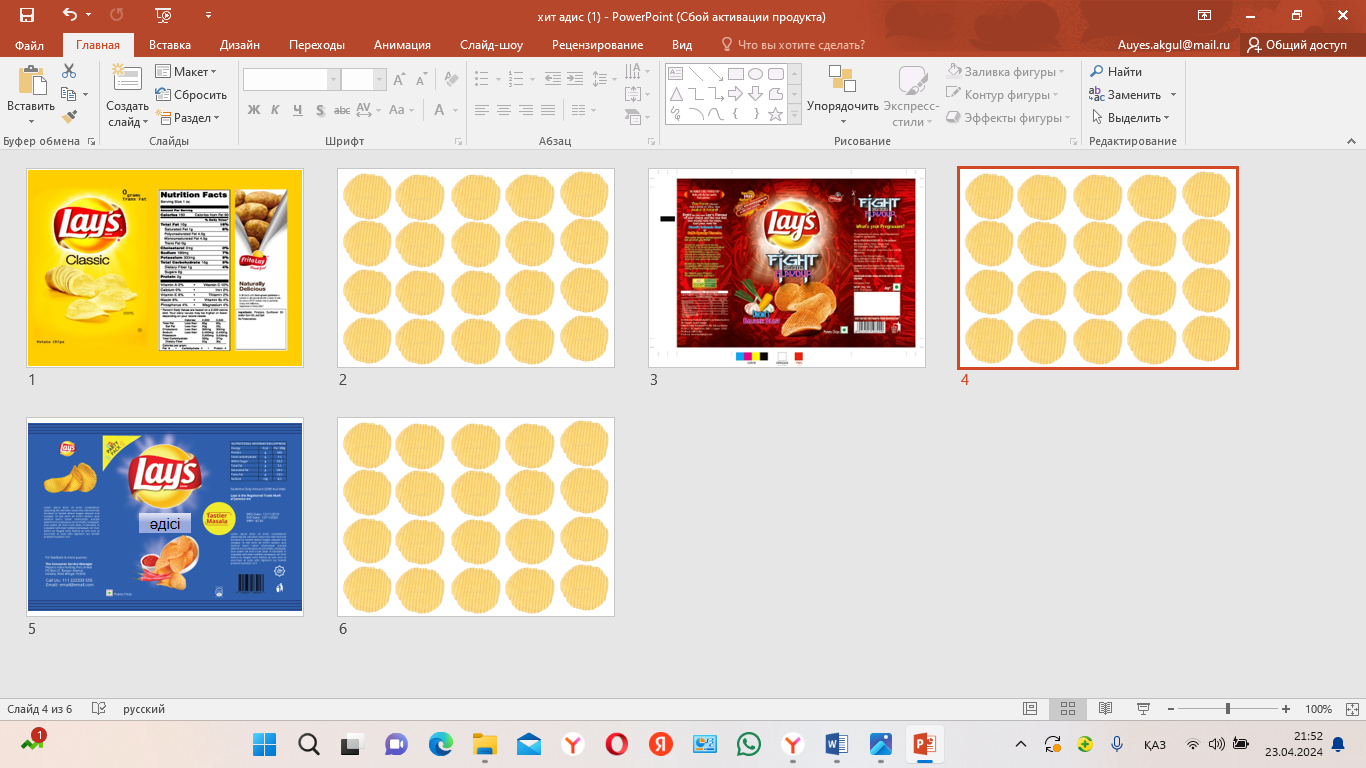Open the Переходы tab
Viewport: 1366px width, 768px height.
pos(317,45)
